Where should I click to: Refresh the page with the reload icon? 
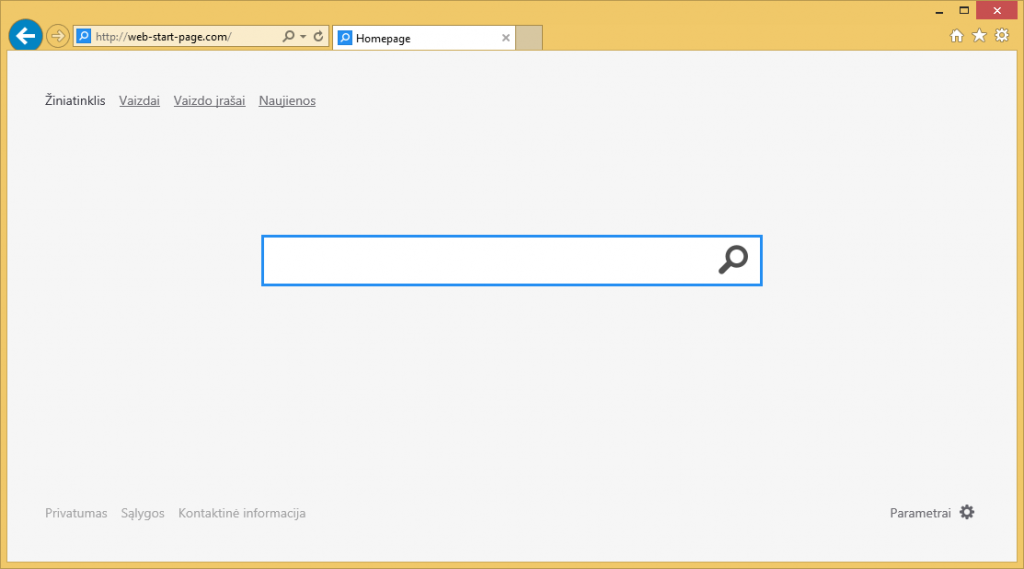[318, 37]
